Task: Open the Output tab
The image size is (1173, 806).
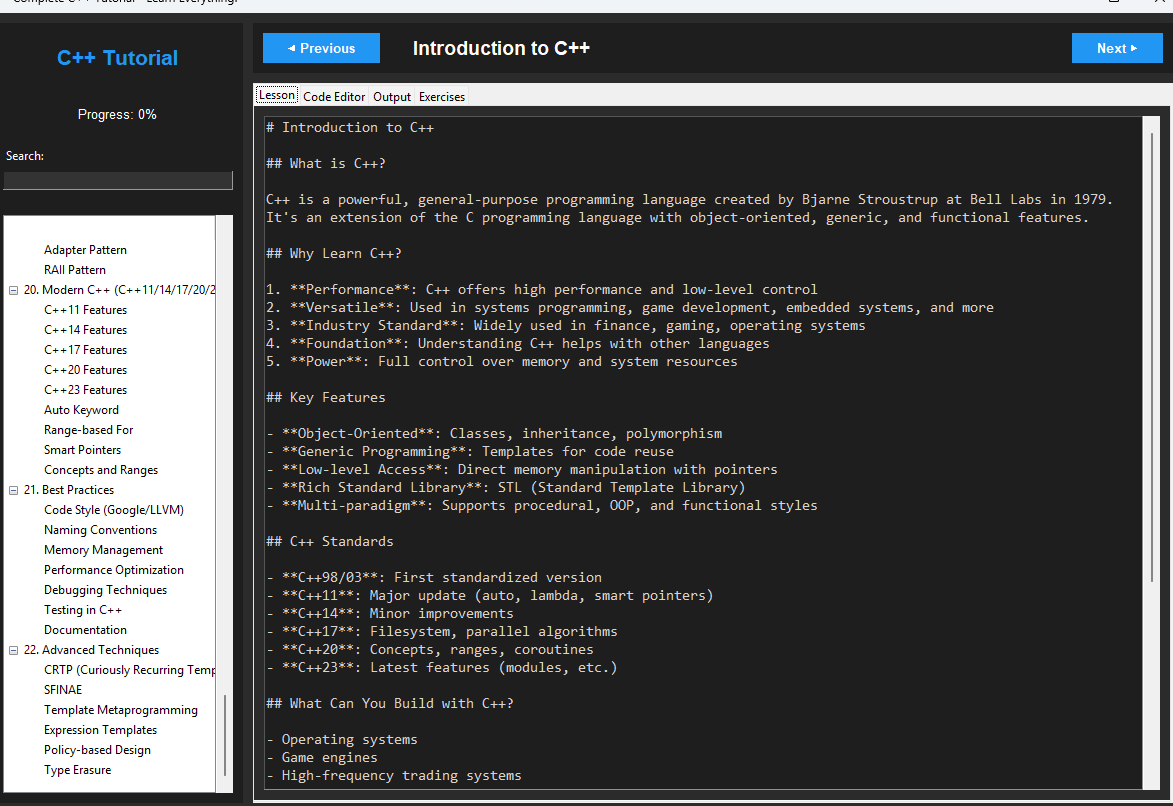Action: click(392, 97)
